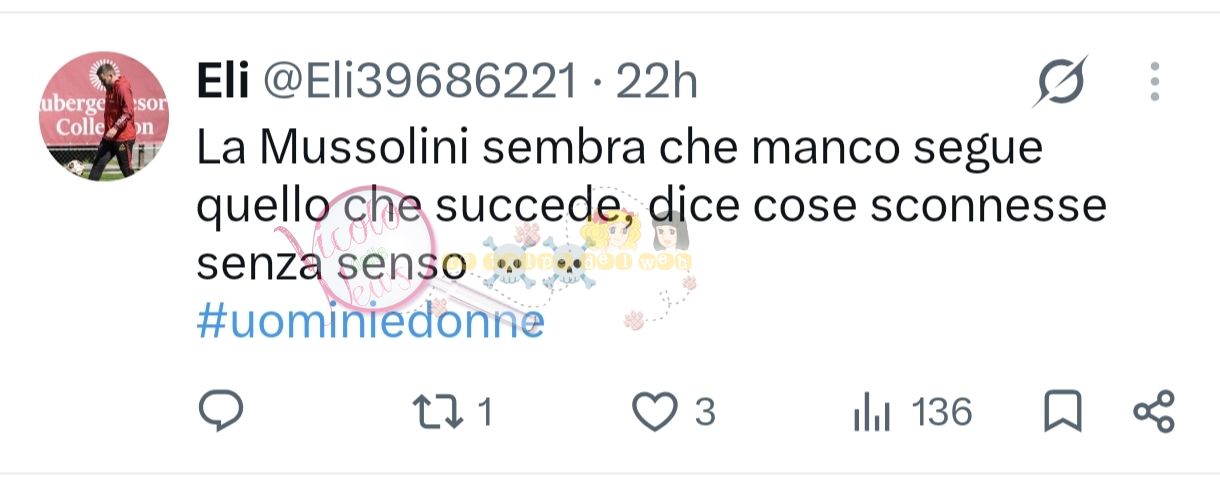Image resolution: width=1220 pixels, height=477 pixels.
Task: Bookmark this tweet by Eli
Action: point(1062,411)
